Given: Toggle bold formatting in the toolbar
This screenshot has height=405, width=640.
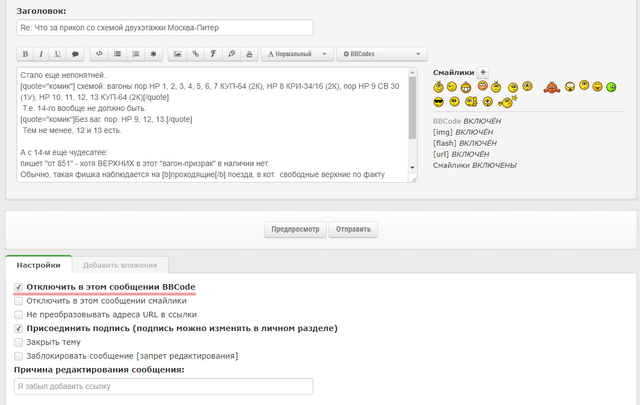Looking at the screenshot, I should coord(25,53).
